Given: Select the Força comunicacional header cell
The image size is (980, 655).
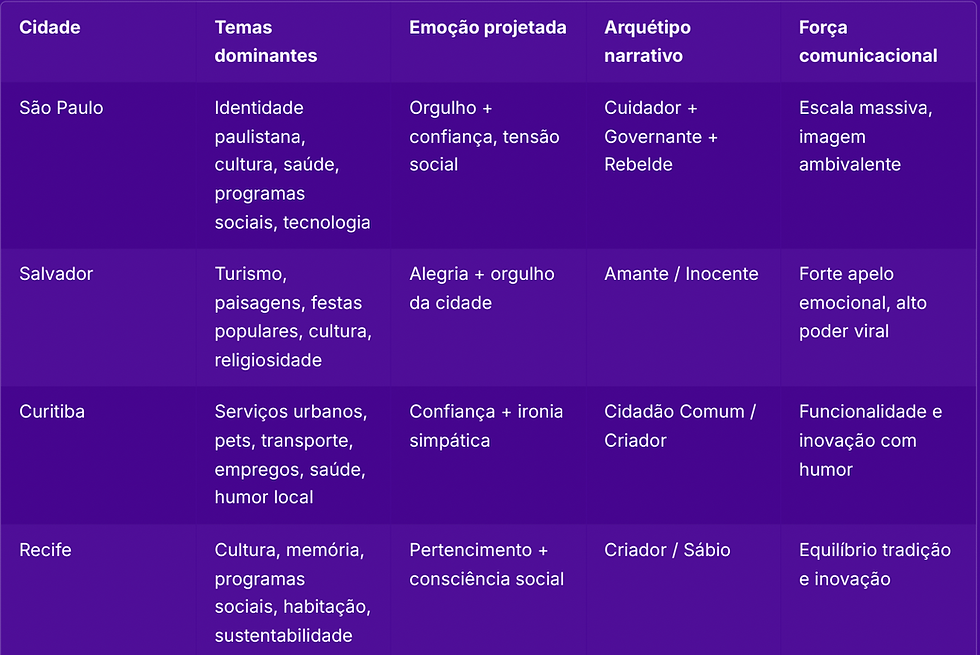Looking at the screenshot, I should point(868,42).
